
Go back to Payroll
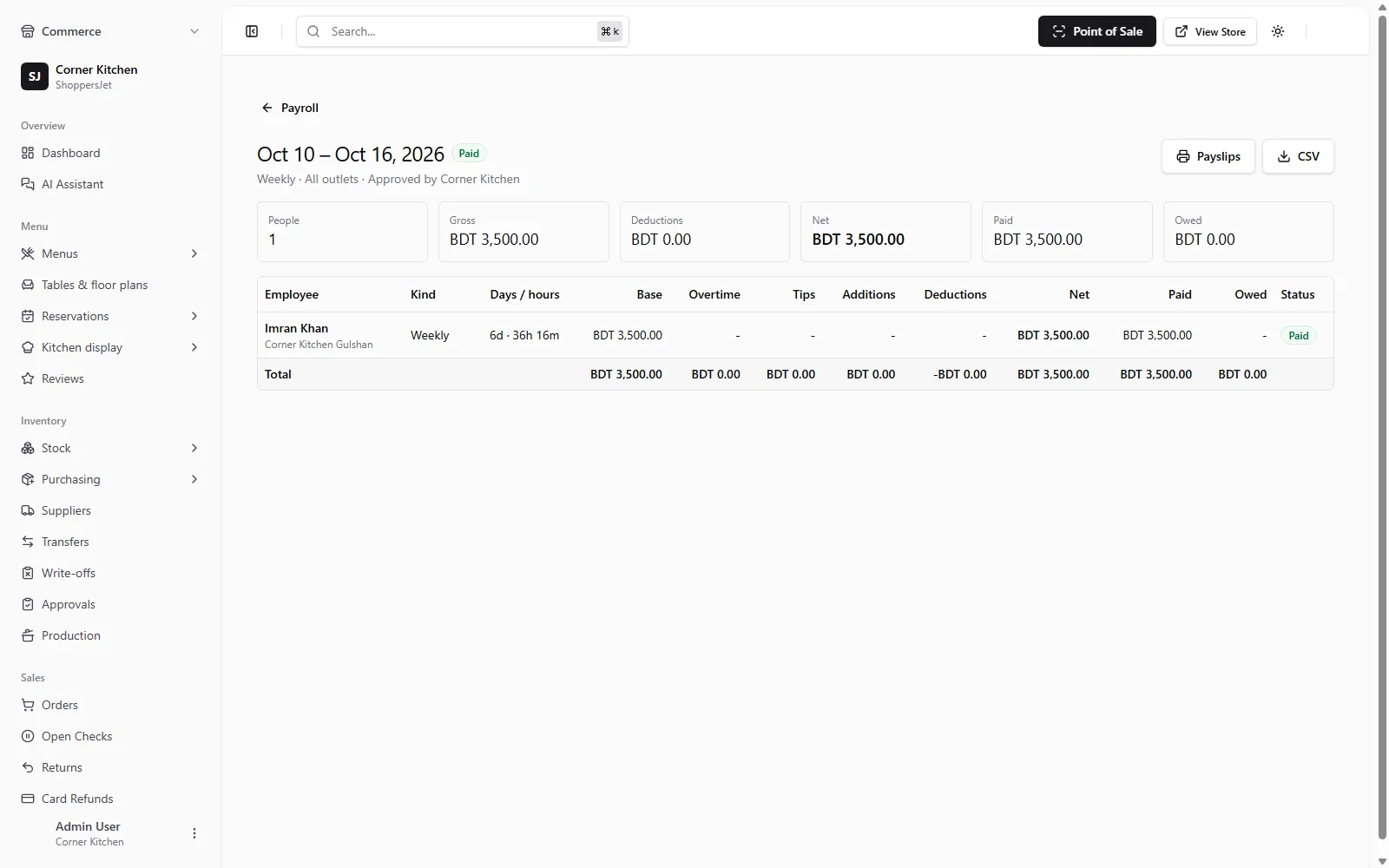[x=290, y=108]
